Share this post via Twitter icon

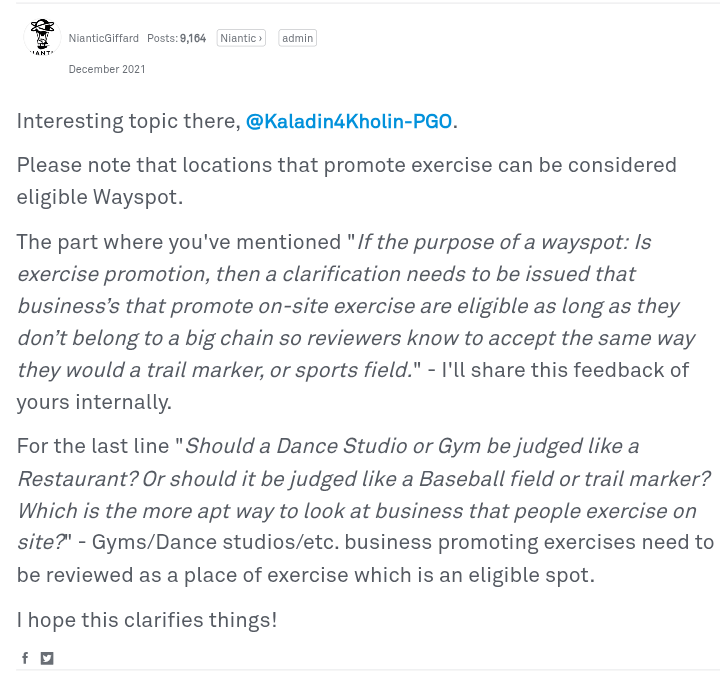[x=47, y=658]
